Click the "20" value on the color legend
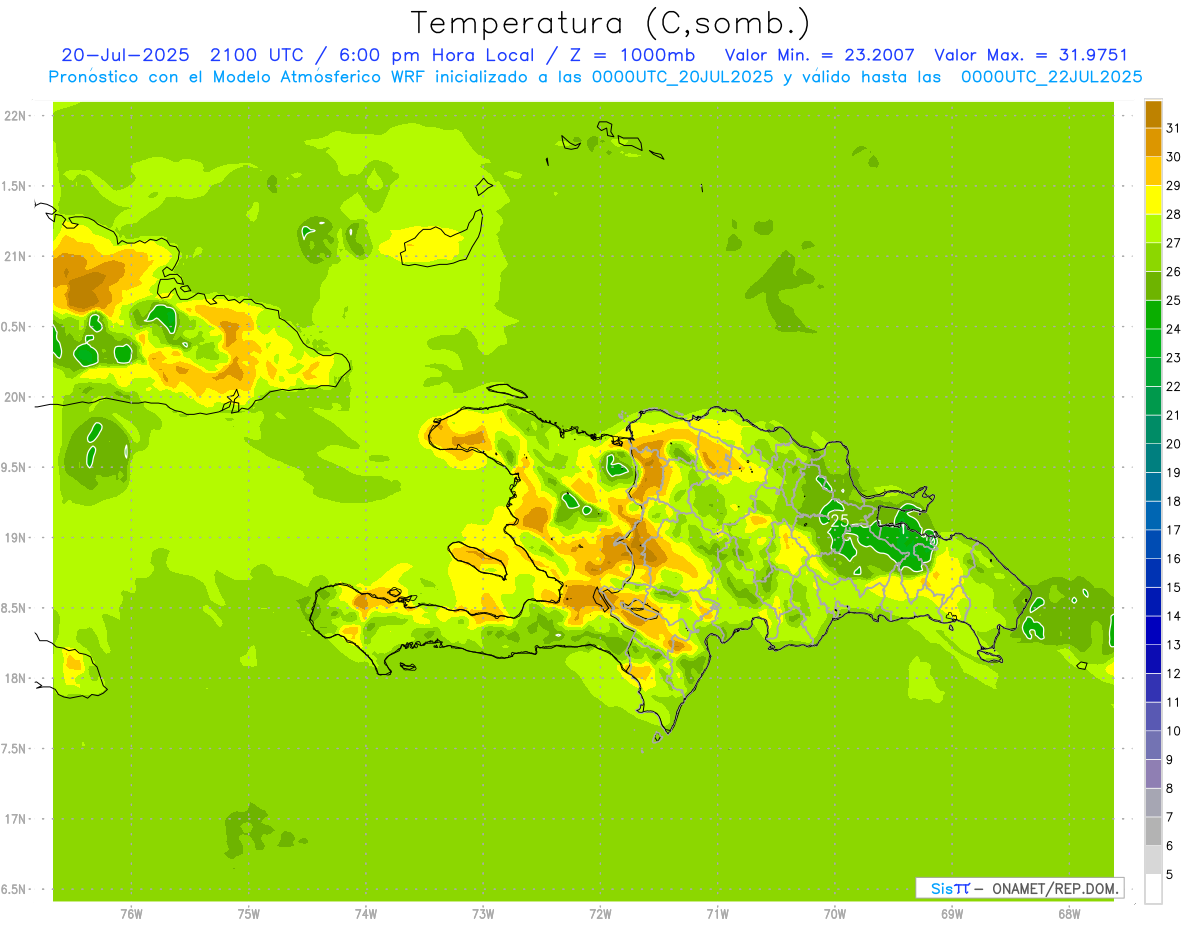Image resolution: width=1200 pixels, height=927 pixels. pyautogui.click(x=1174, y=444)
